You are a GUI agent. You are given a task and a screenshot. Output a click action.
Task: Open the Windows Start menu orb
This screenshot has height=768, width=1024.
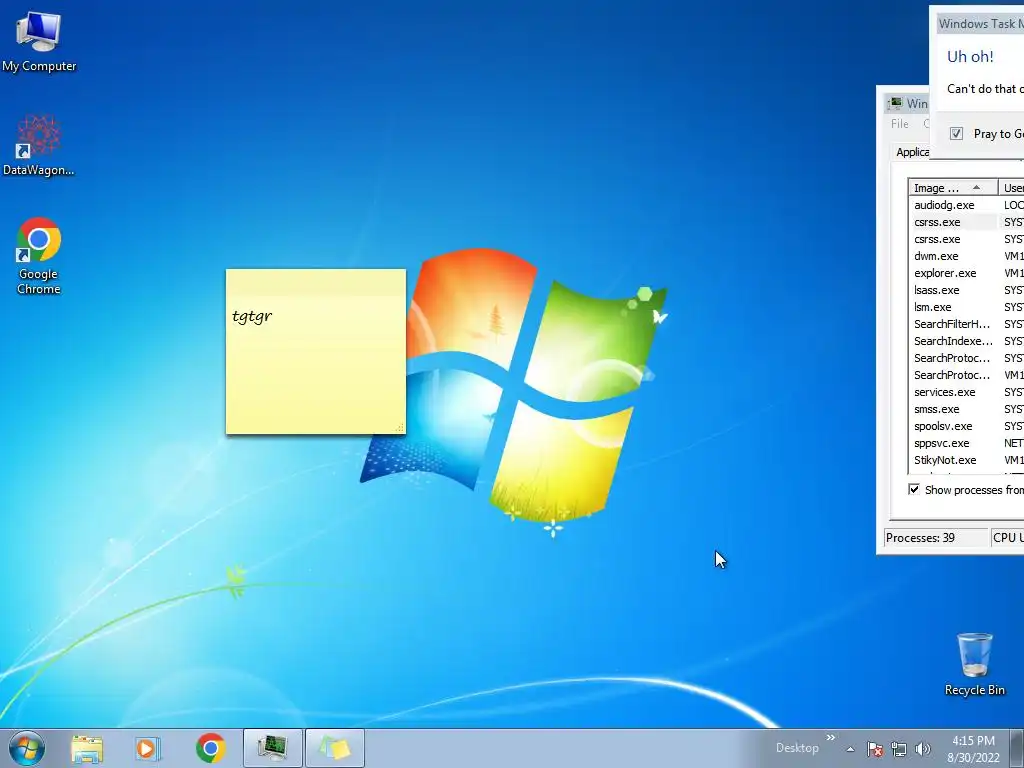[x=27, y=748]
